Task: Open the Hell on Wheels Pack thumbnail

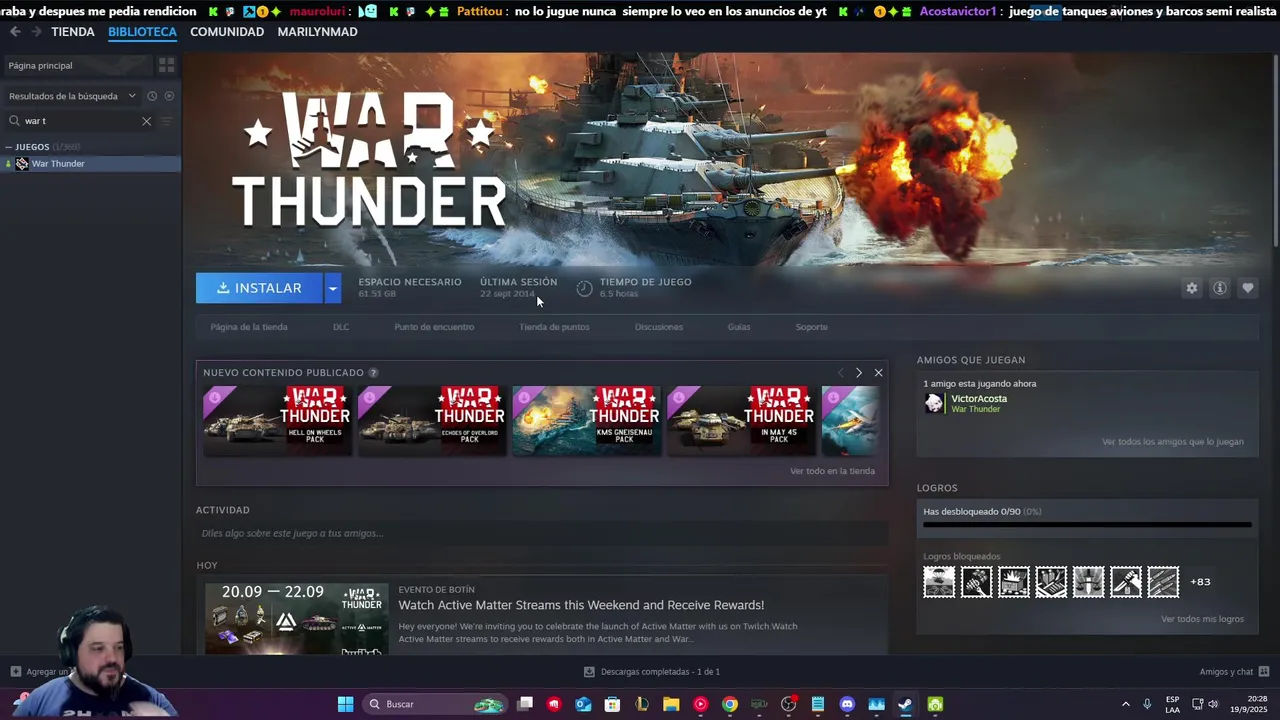Action: pyautogui.click(x=277, y=421)
